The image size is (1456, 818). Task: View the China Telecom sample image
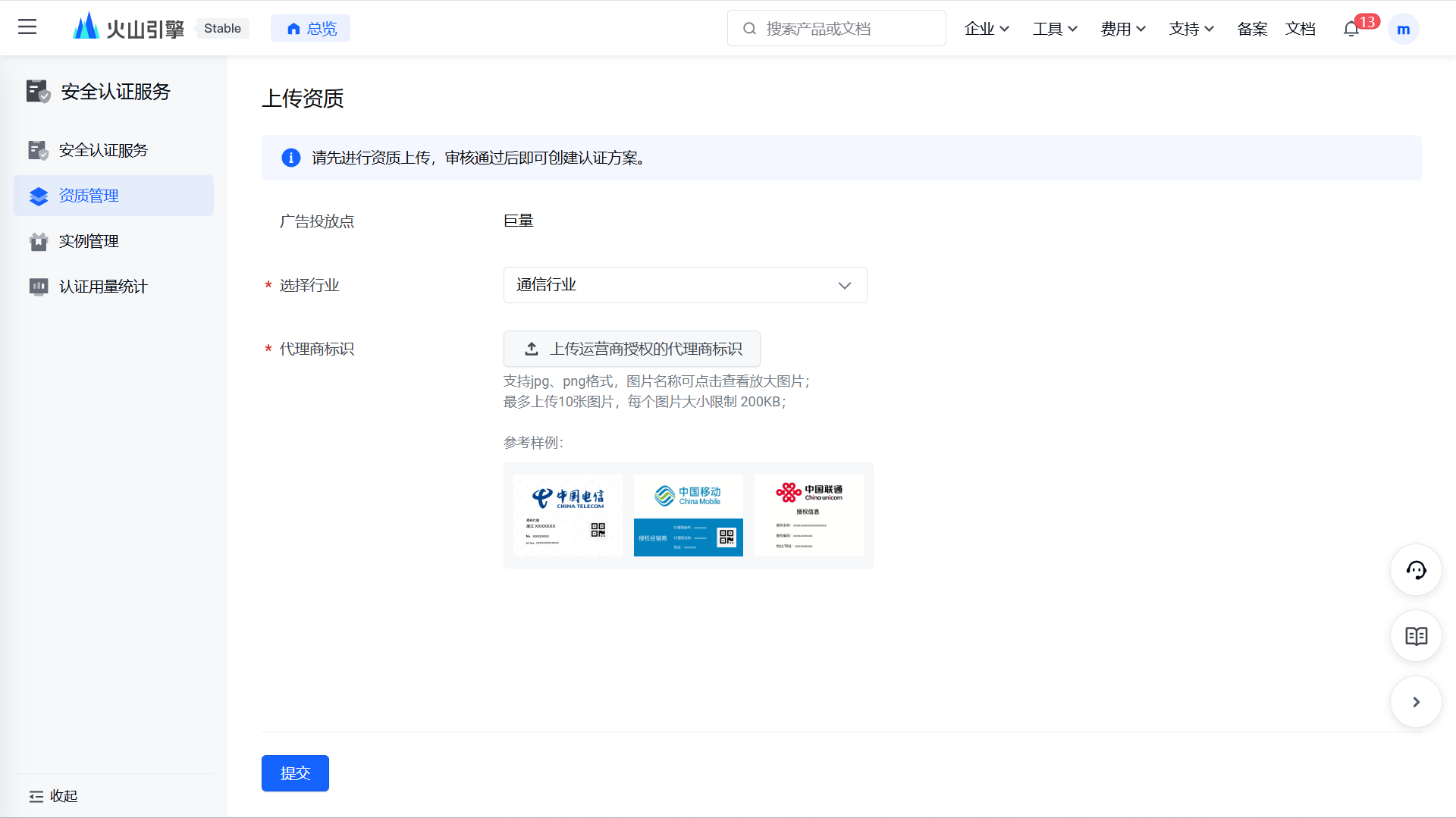[x=568, y=516]
